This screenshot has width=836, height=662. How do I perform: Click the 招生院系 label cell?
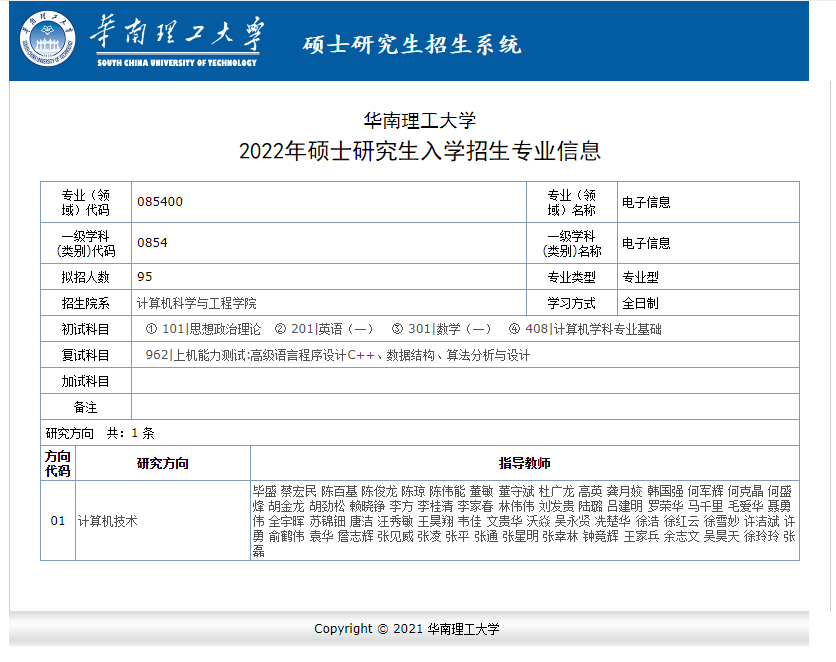tap(86, 303)
